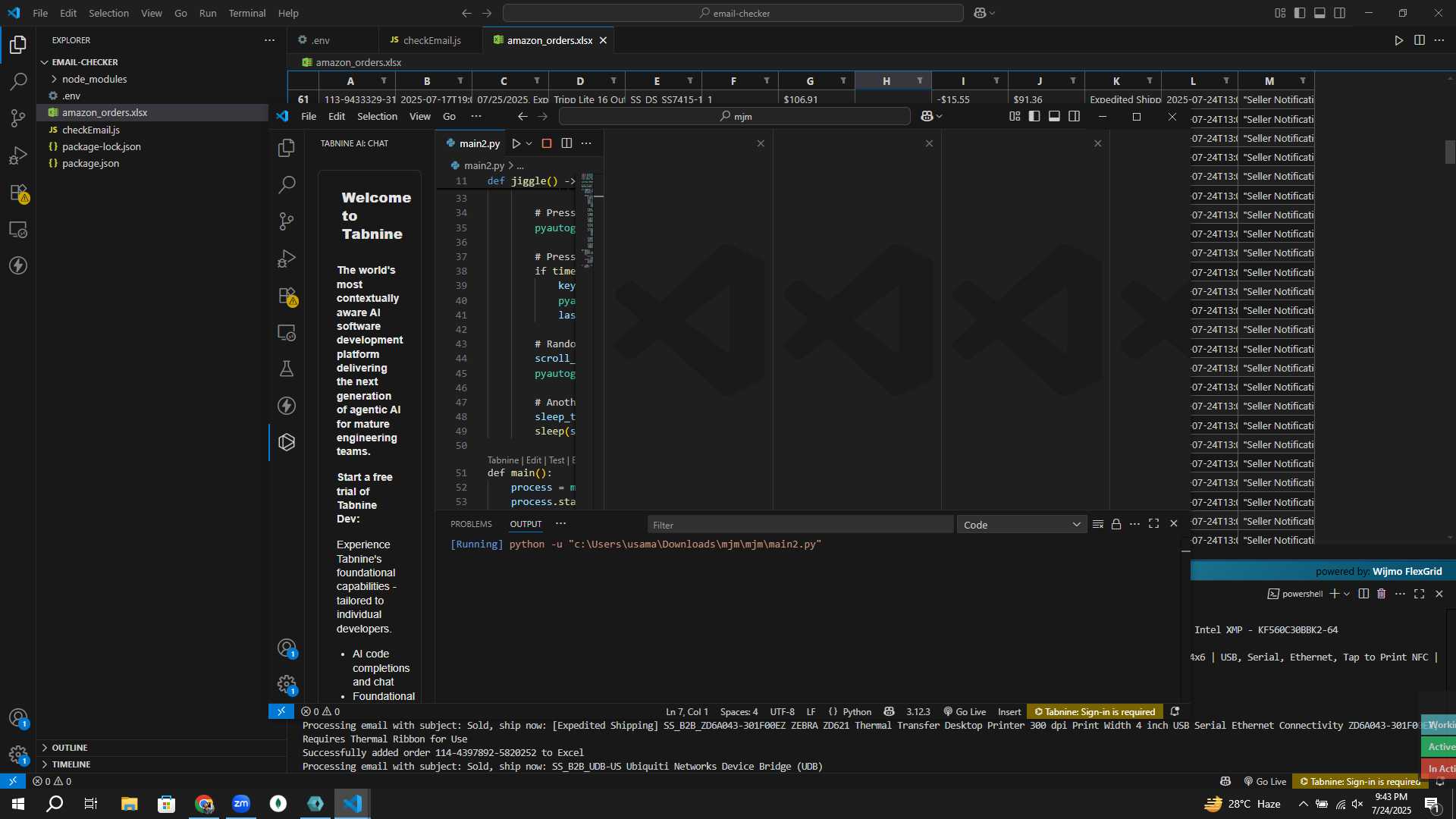Toggle primary sidebar in mjm title bar
The height and width of the screenshot is (819, 1456).
(x=1034, y=116)
